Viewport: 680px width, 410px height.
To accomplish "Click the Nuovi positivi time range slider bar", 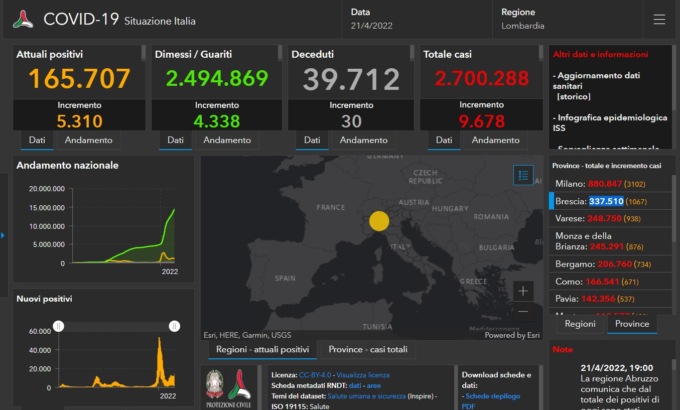I will (116, 326).
